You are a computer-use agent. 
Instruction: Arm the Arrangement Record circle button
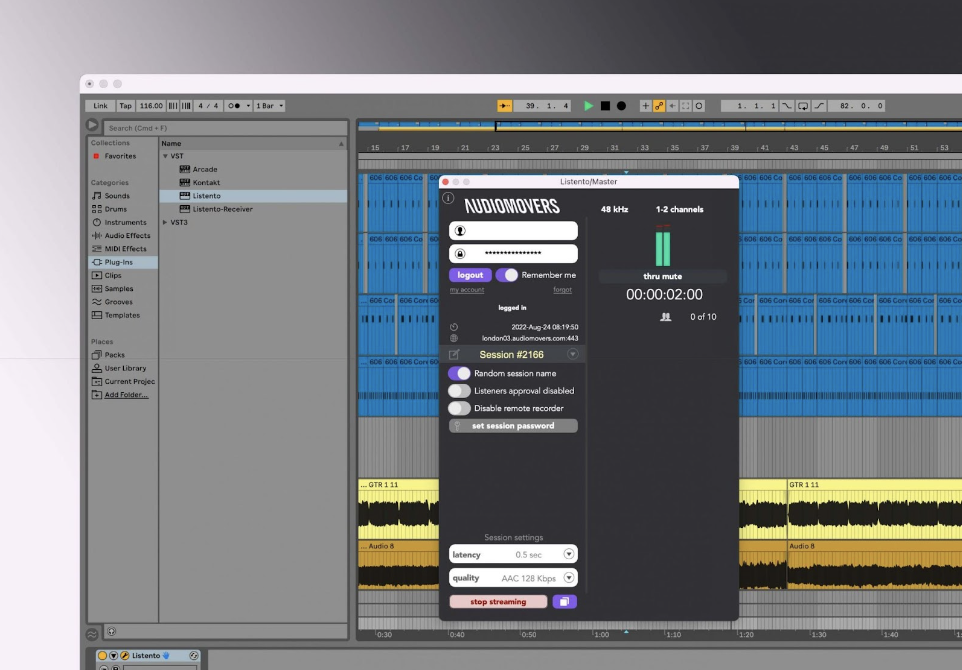click(621, 106)
